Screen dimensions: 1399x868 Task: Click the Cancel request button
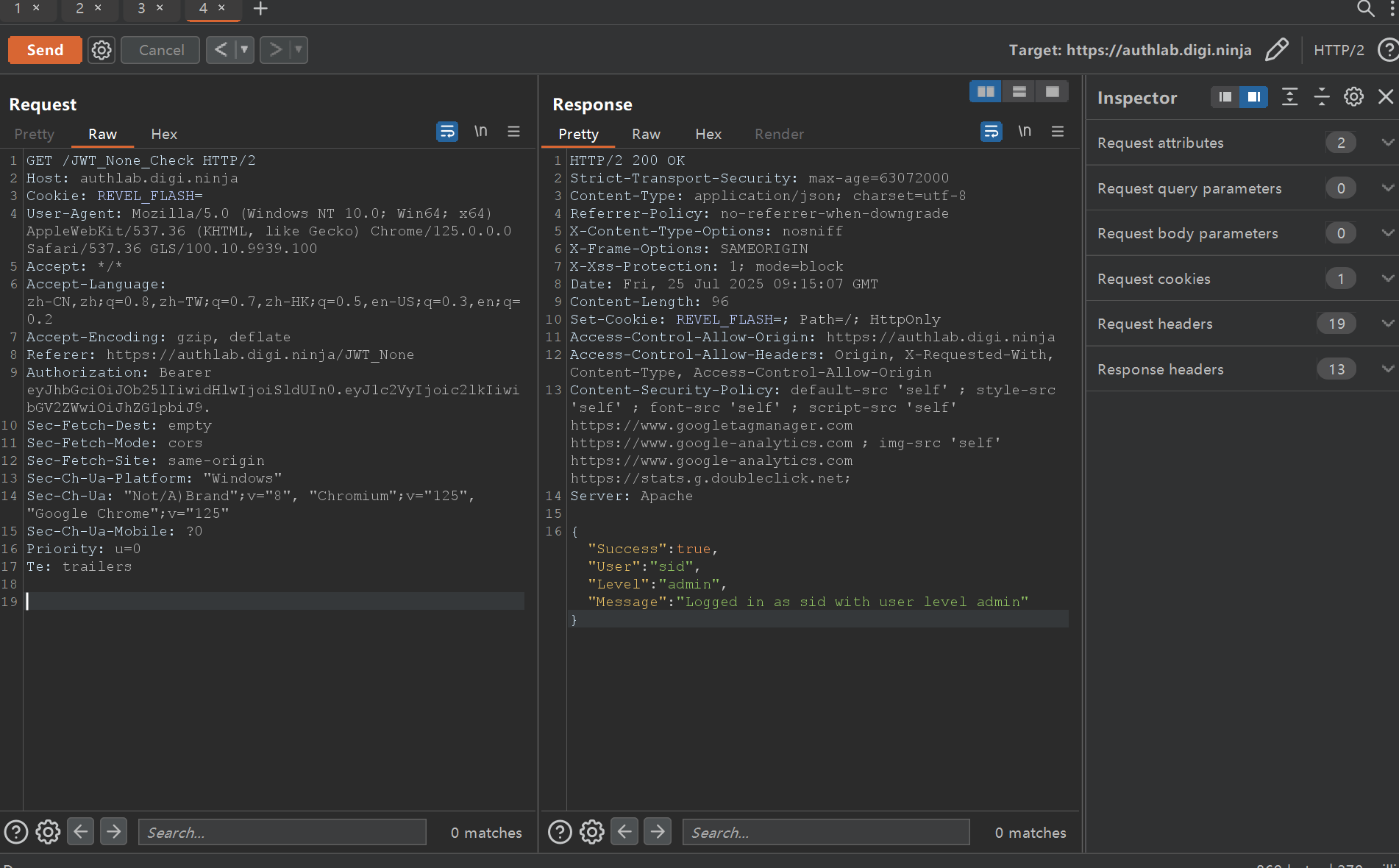pos(161,50)
